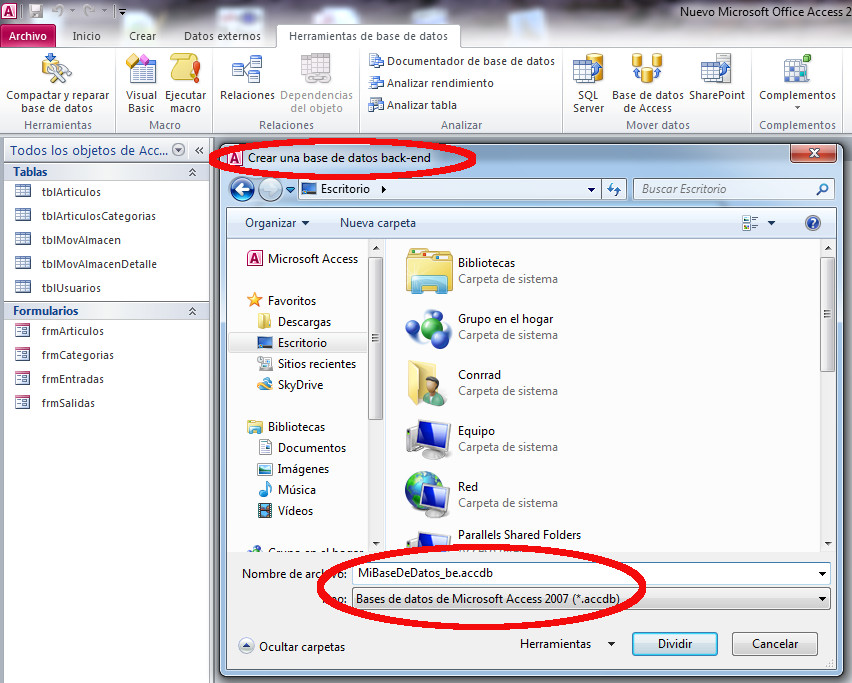Open the navigation pane filter dropdown
852x683 pixels.
178,149
